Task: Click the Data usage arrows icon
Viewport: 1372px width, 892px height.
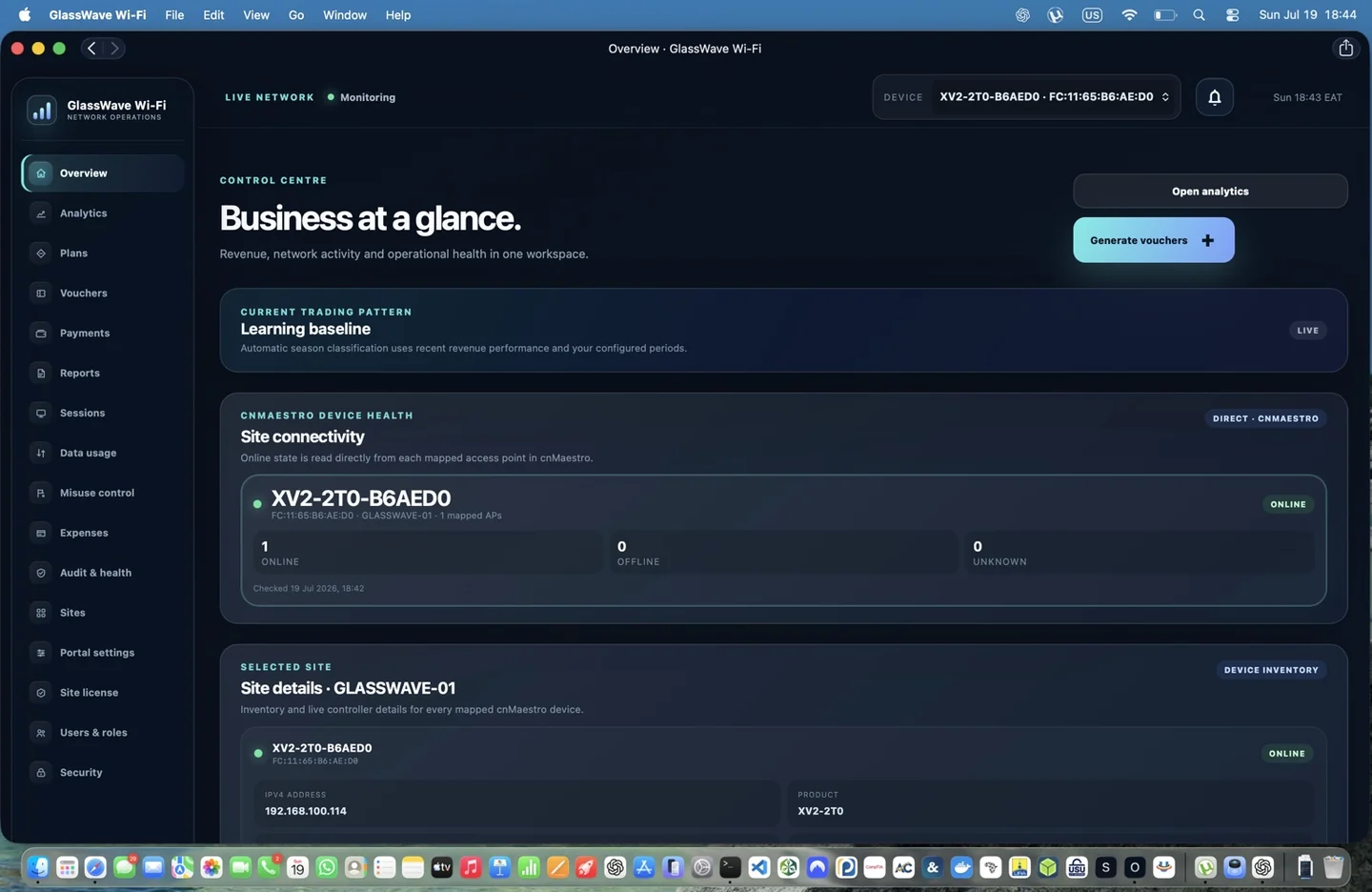Action: [x=41, y=454]
